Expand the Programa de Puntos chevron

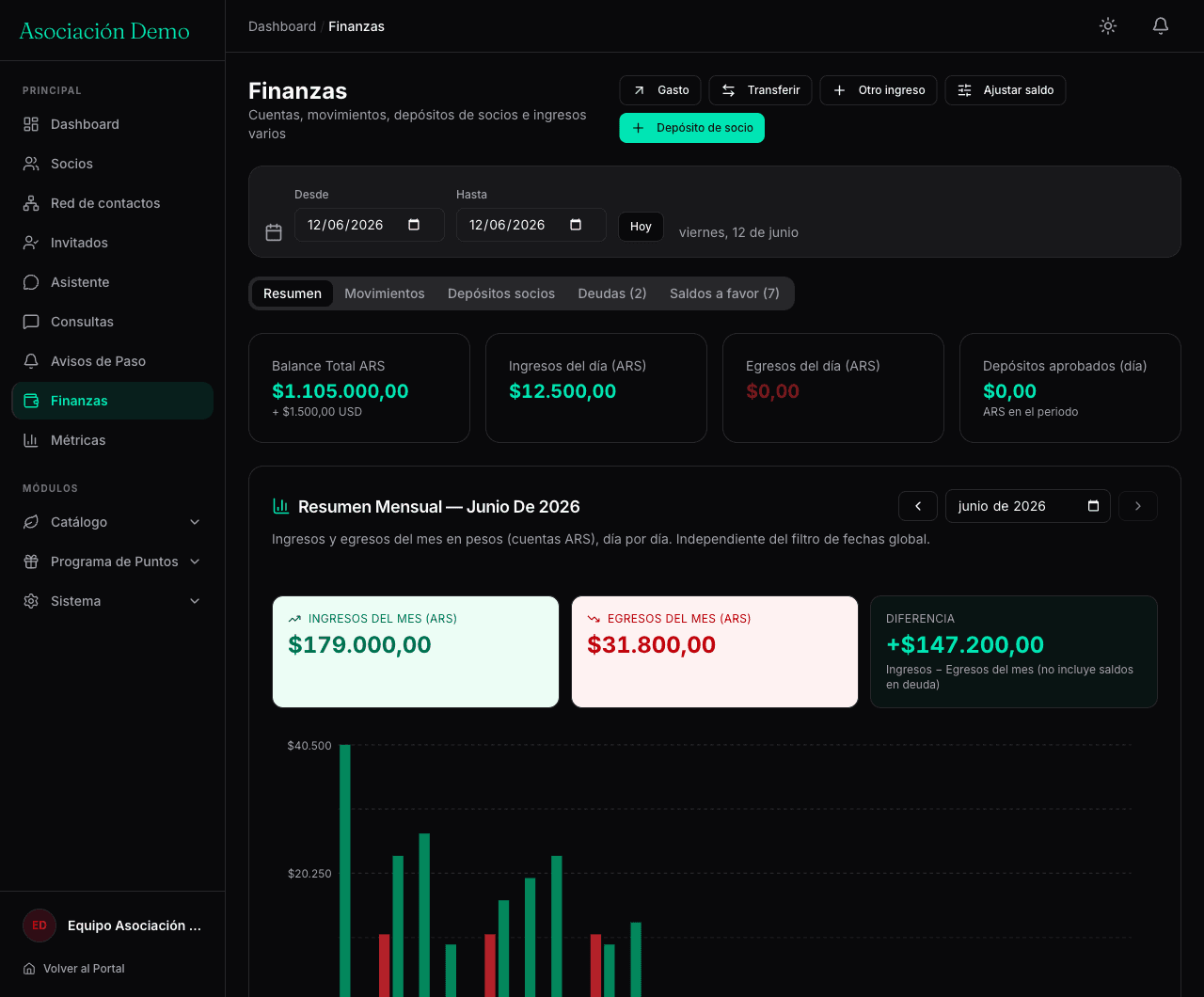click(195, 562)
